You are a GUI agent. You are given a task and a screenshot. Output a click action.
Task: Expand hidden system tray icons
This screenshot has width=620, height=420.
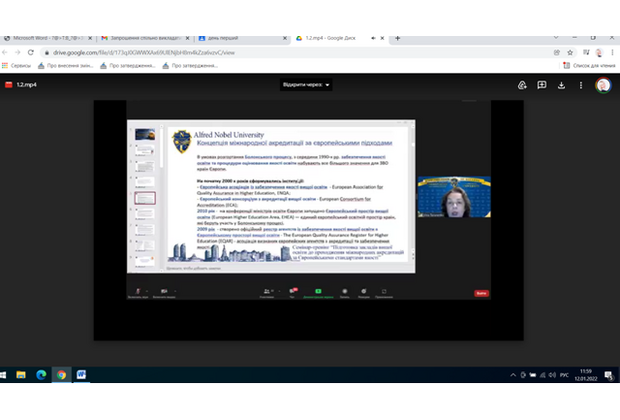point(511,375)
